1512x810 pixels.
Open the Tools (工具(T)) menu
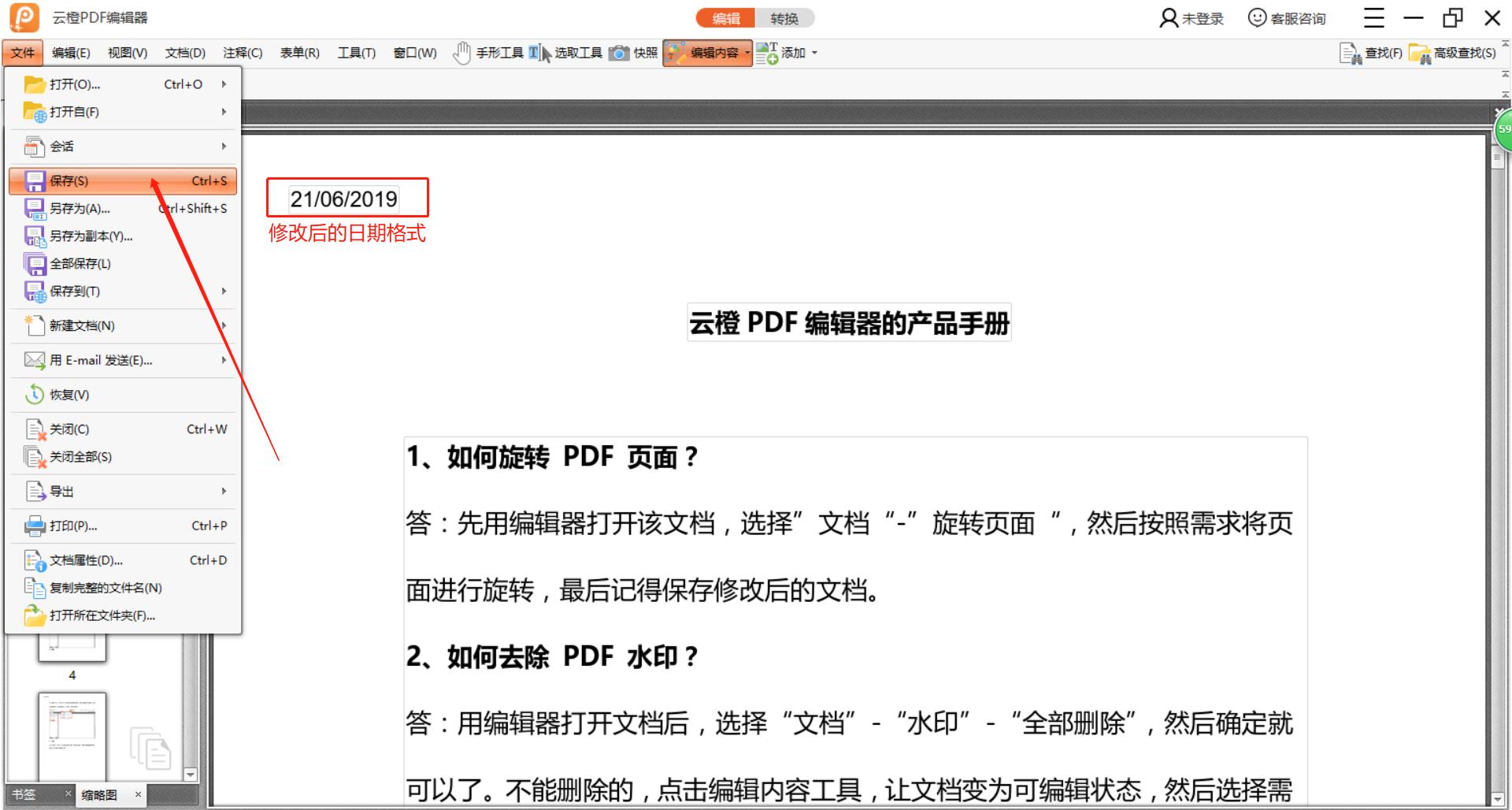(357, 53)
